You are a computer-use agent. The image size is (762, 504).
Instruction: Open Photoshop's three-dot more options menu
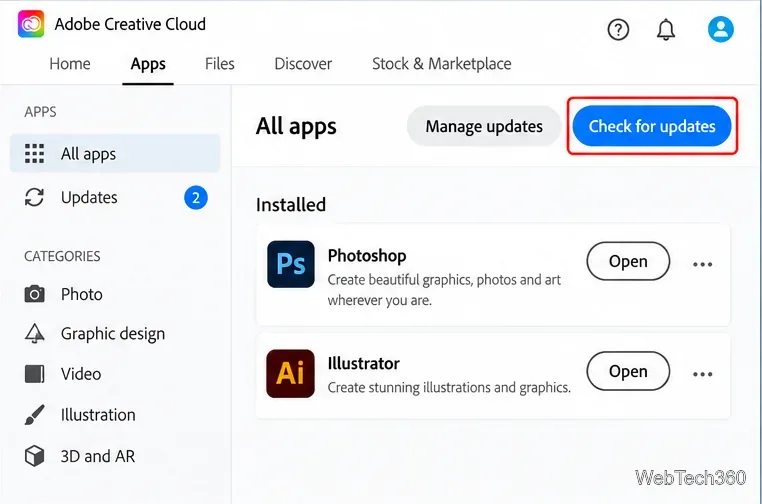pyautogui.click(x=703, y=264)
